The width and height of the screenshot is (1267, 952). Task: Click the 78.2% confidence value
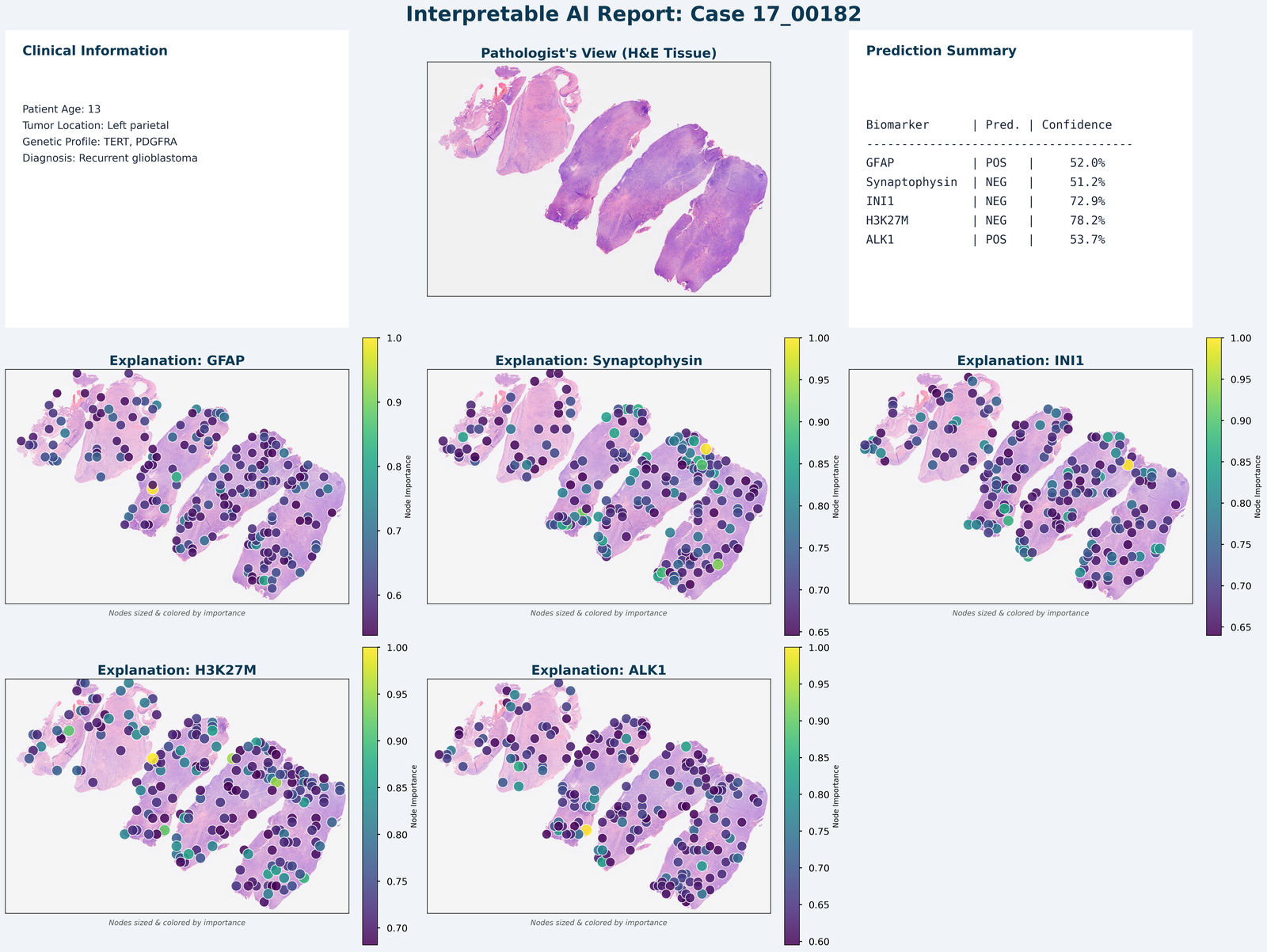pos(1087,220)
